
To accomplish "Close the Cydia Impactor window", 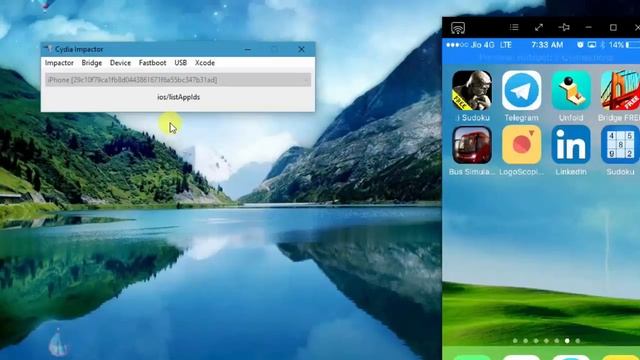I will tap(301, 49).
